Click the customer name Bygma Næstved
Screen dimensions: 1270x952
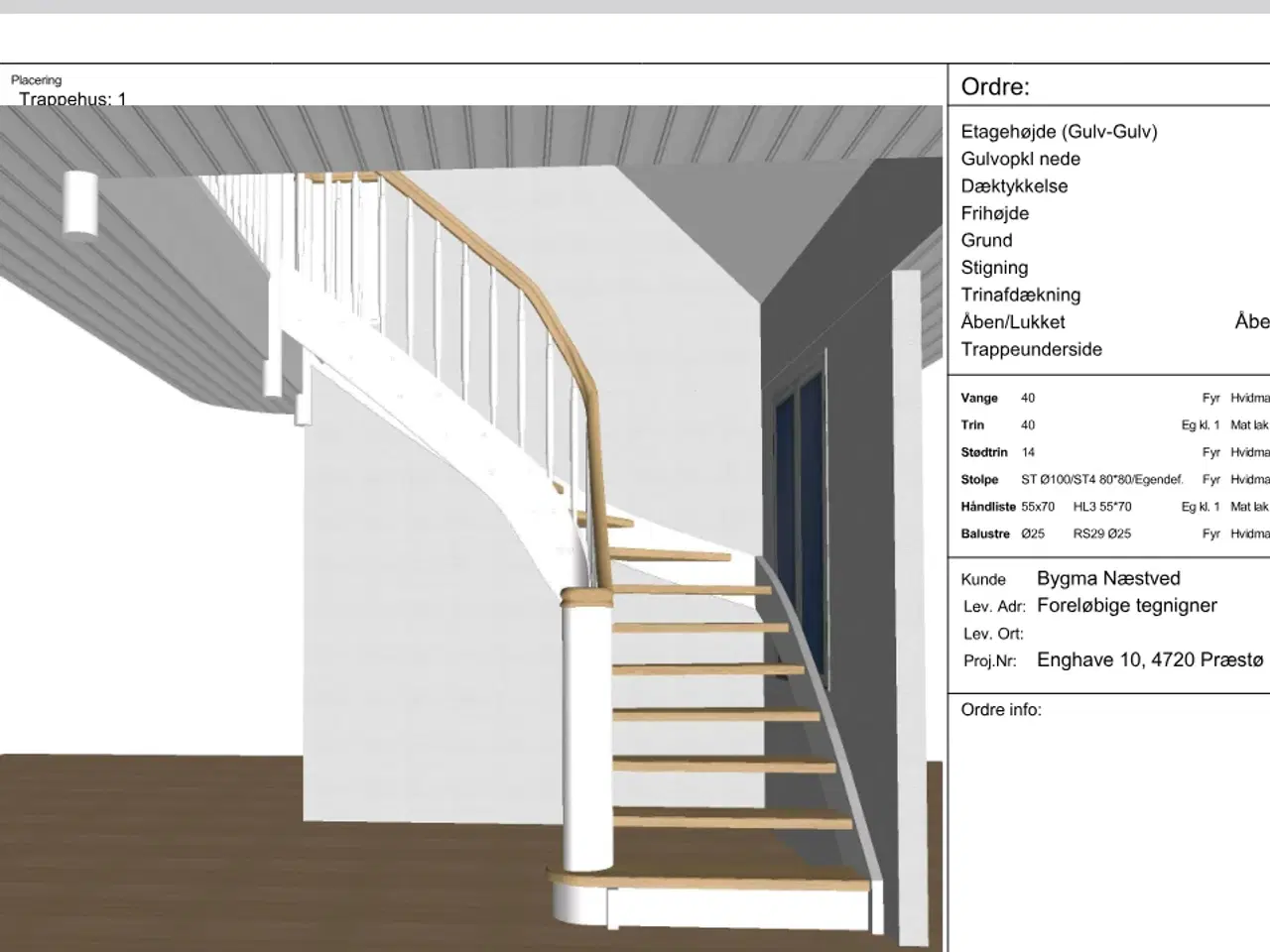(x=1108, y=578)
